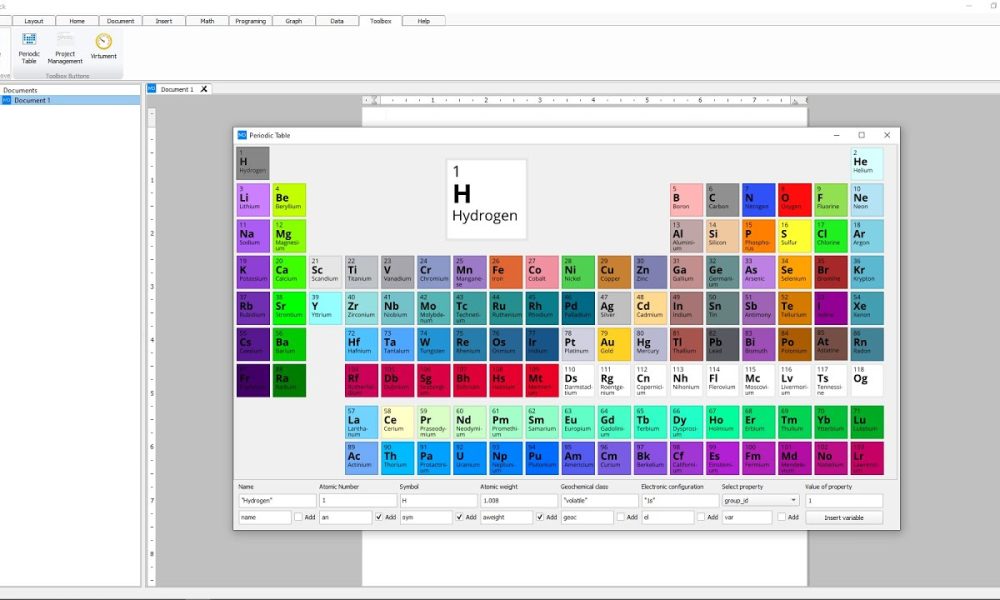Enable the Add checkbox beside name field
This screenshot has height=600, width=1000.
click(x=298, y=517)
